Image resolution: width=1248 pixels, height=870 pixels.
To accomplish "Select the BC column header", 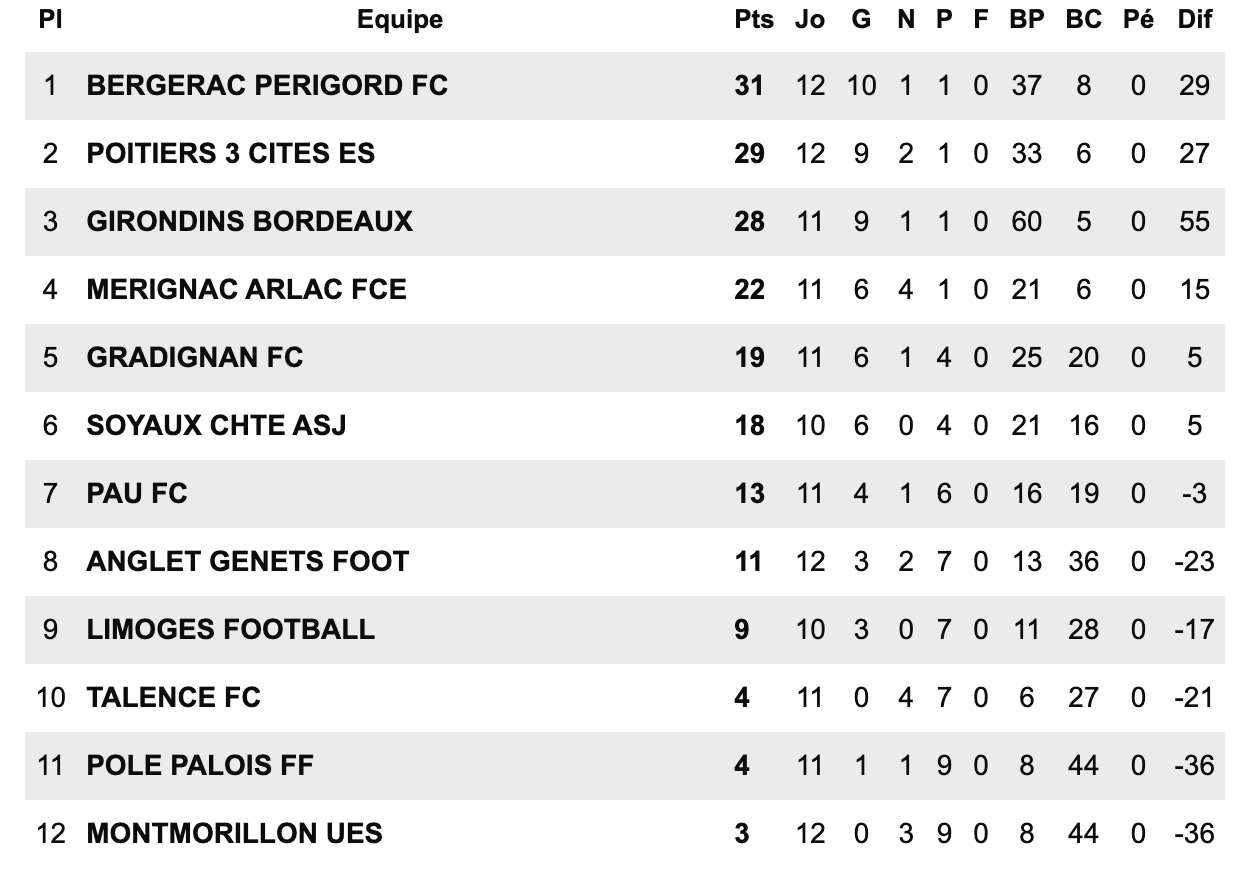I will coord(1083,20).
